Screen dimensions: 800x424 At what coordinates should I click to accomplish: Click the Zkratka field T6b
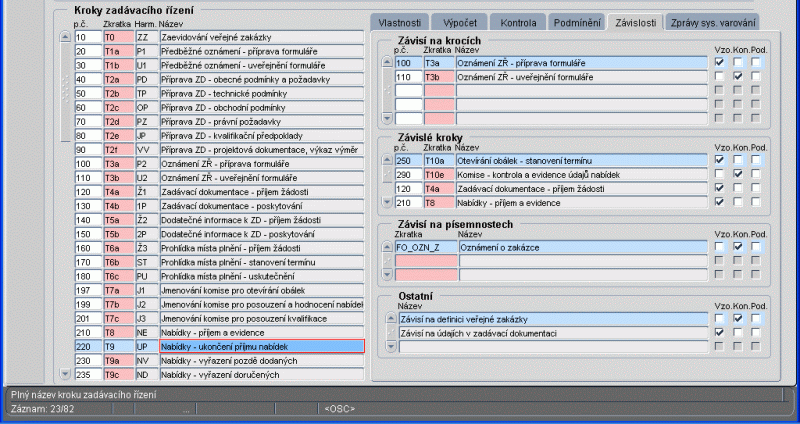pyautogui.click(x=118, y=262)
